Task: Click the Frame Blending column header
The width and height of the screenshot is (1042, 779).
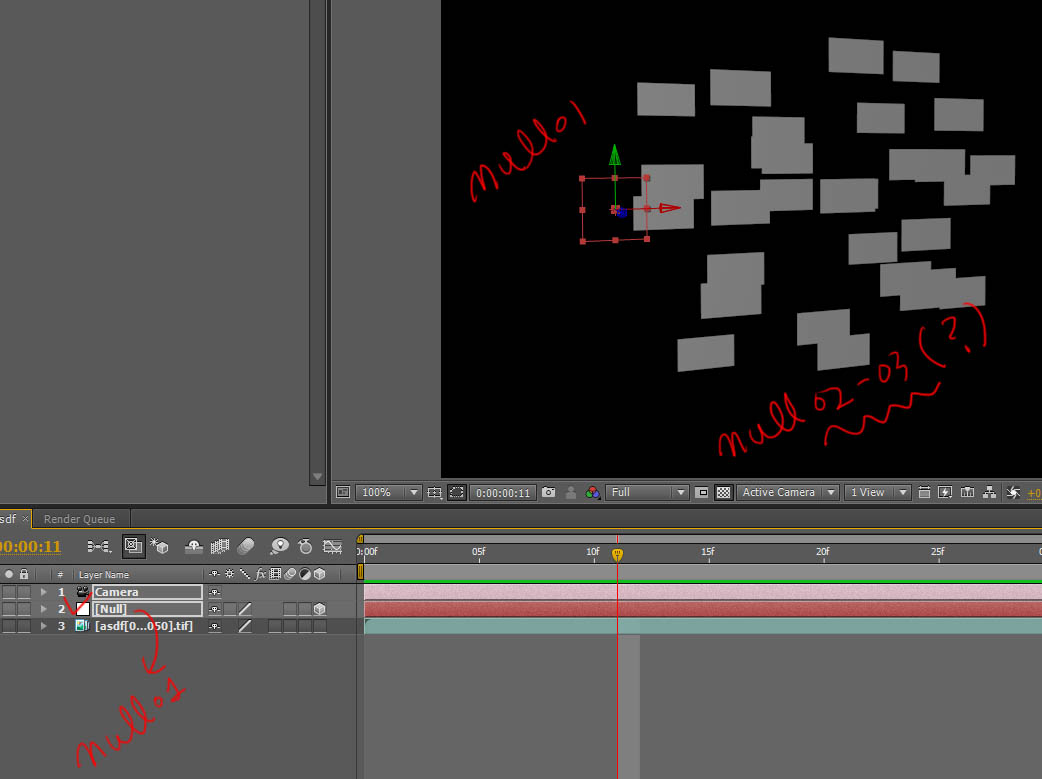Action: tap(275, 574)
